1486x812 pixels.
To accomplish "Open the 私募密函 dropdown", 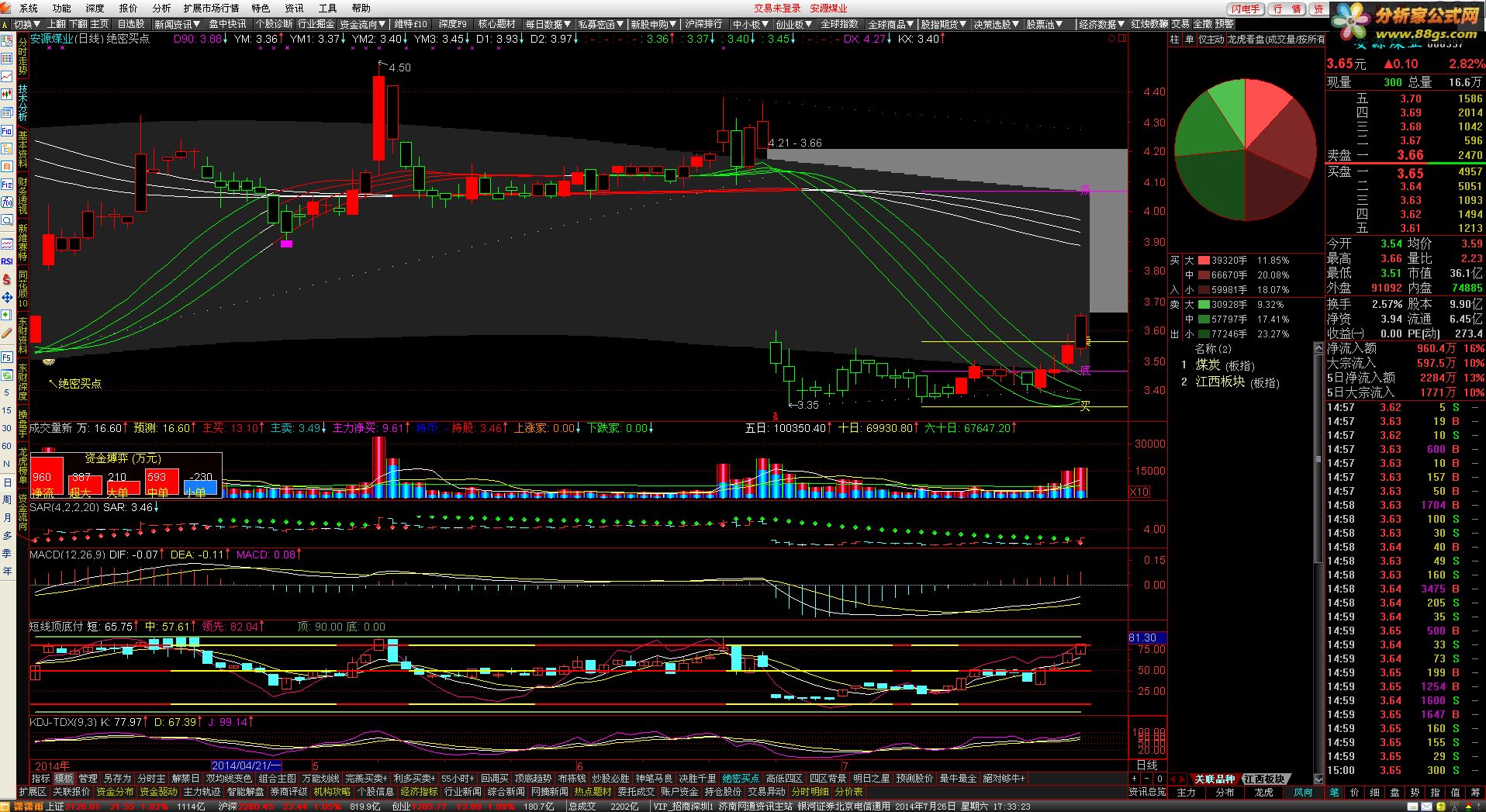I will [x=600, y=24].
